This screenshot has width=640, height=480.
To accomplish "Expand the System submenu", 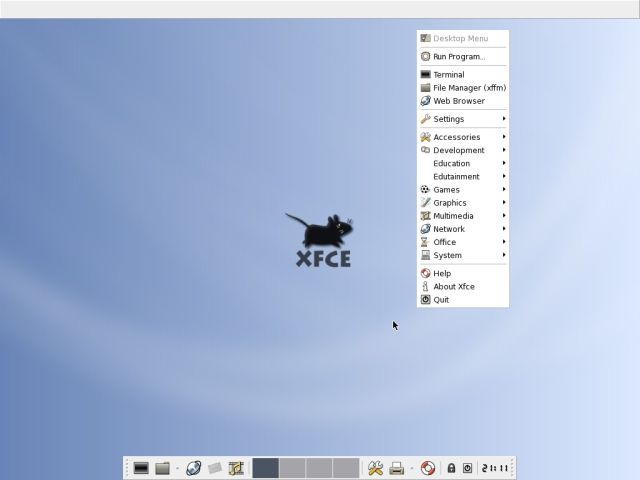I will (x=463, y=255).
